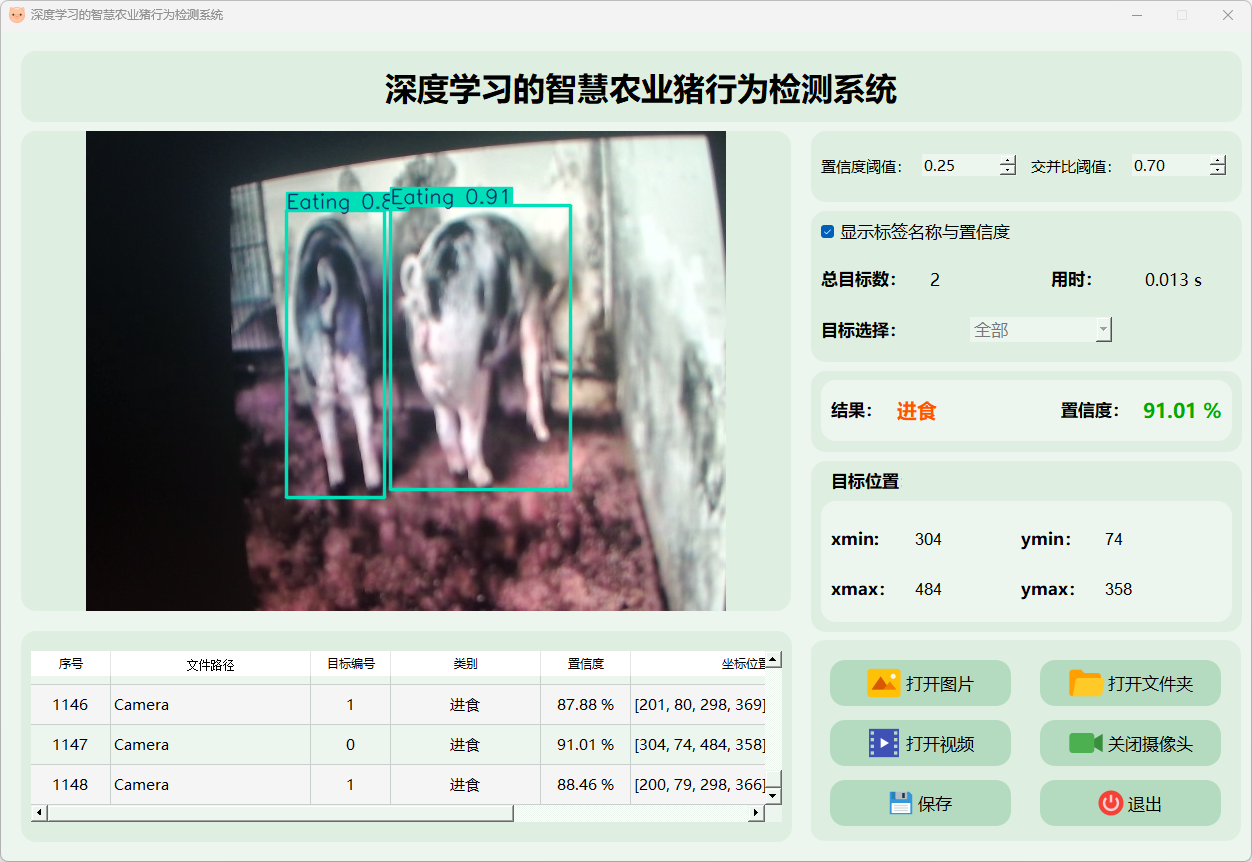Screen dimensions: 1252x862
Task: Click the IoU threshold field showing 0.70
Action: pyautogui.click(x=1168, y=166)
